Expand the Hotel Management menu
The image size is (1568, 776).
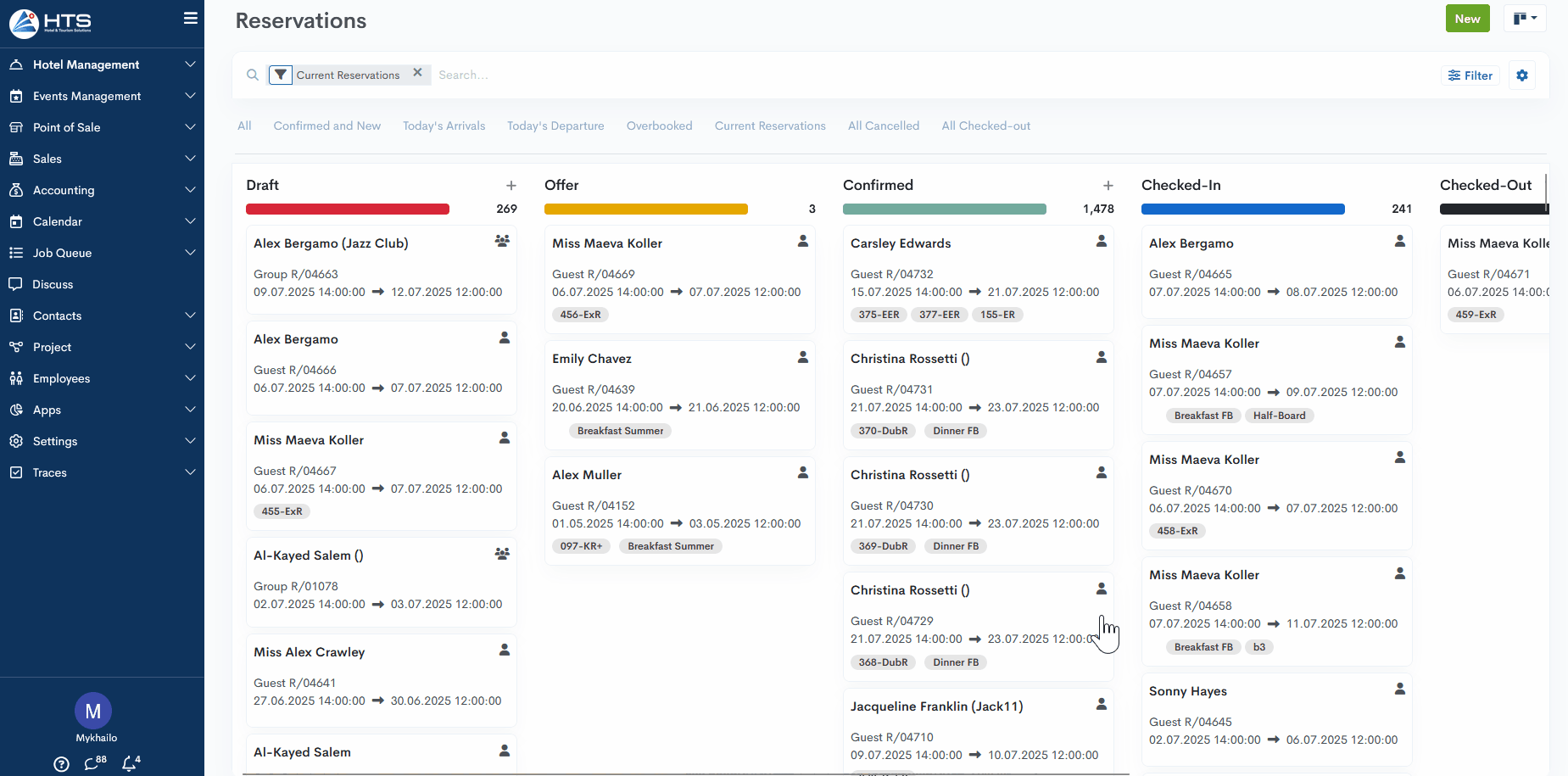(x=102, y=64)
